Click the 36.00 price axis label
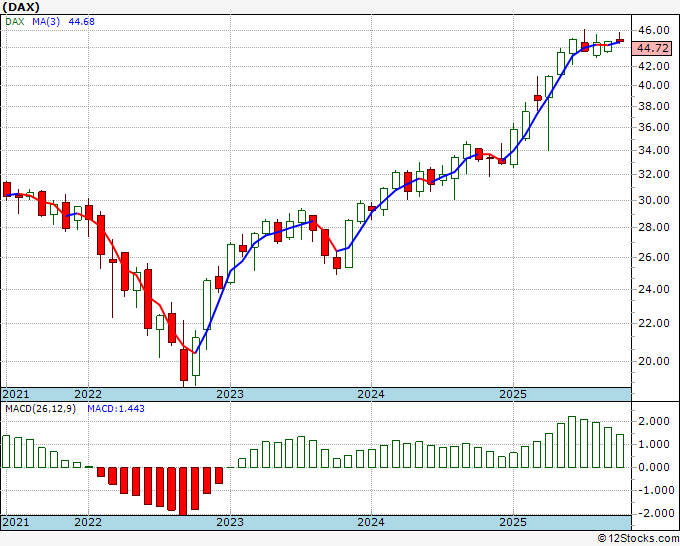This screenshot has width=680, height=546. click(654, 127)
